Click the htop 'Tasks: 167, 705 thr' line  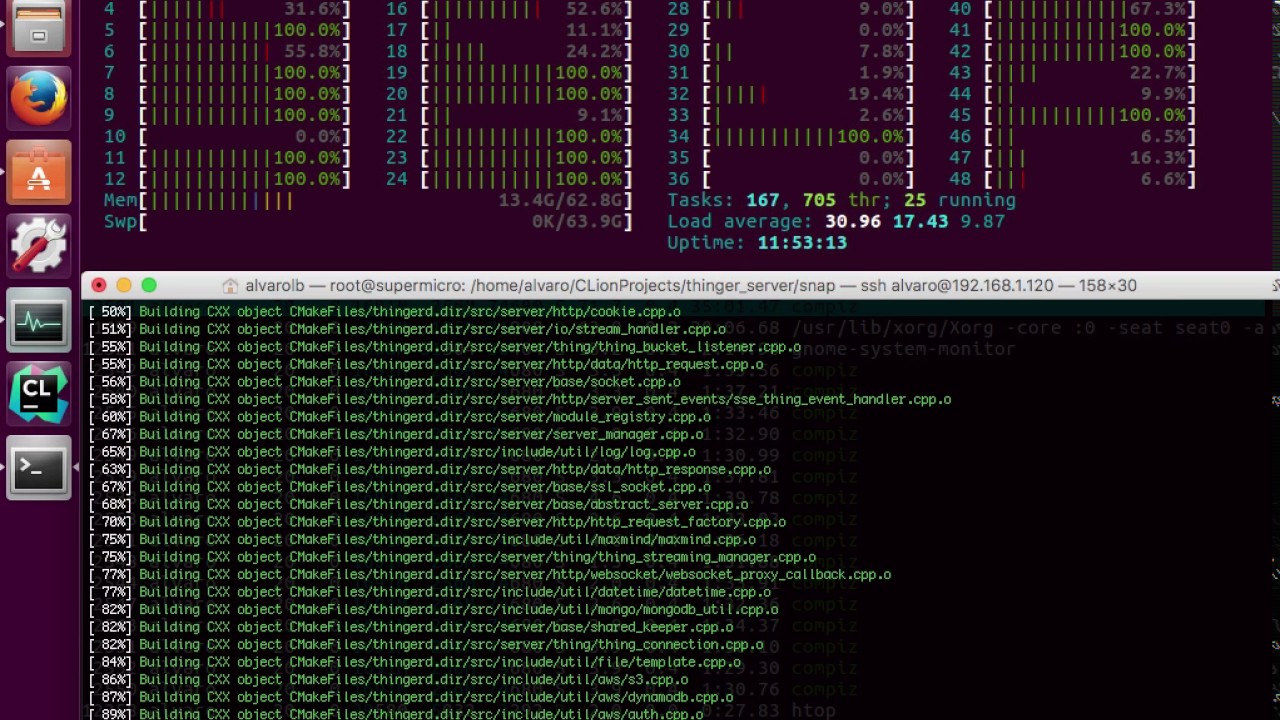click(x=842, y=201)
